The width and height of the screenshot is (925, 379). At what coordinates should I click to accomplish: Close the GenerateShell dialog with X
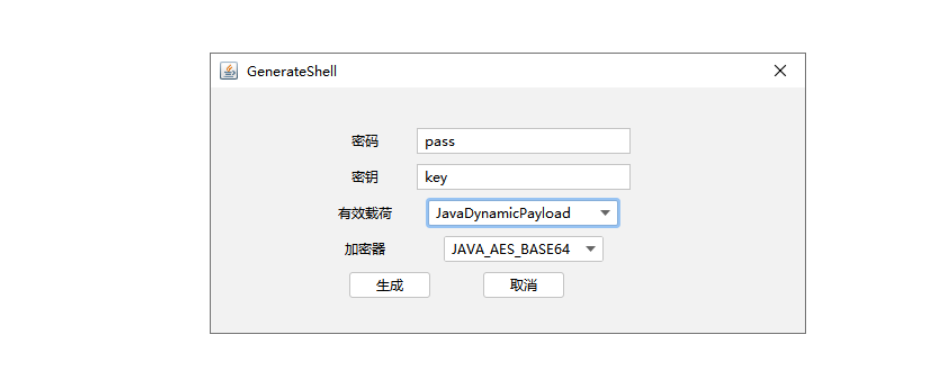click(780, 71)
